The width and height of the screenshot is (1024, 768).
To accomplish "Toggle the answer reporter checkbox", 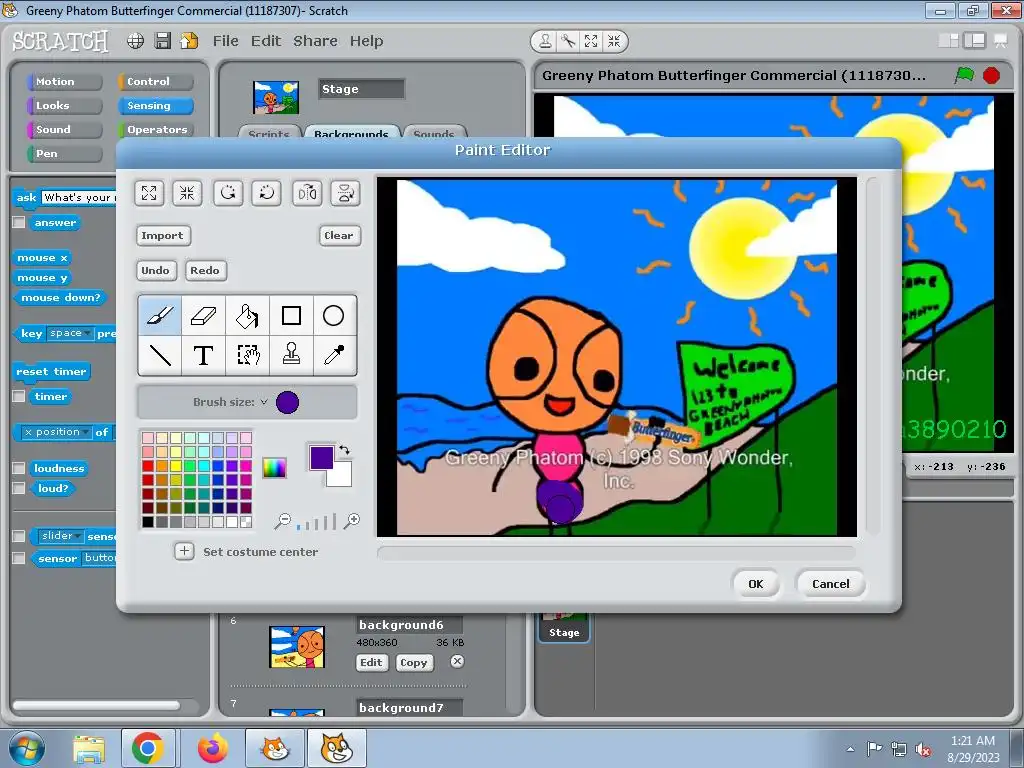I will click(19, 223).
